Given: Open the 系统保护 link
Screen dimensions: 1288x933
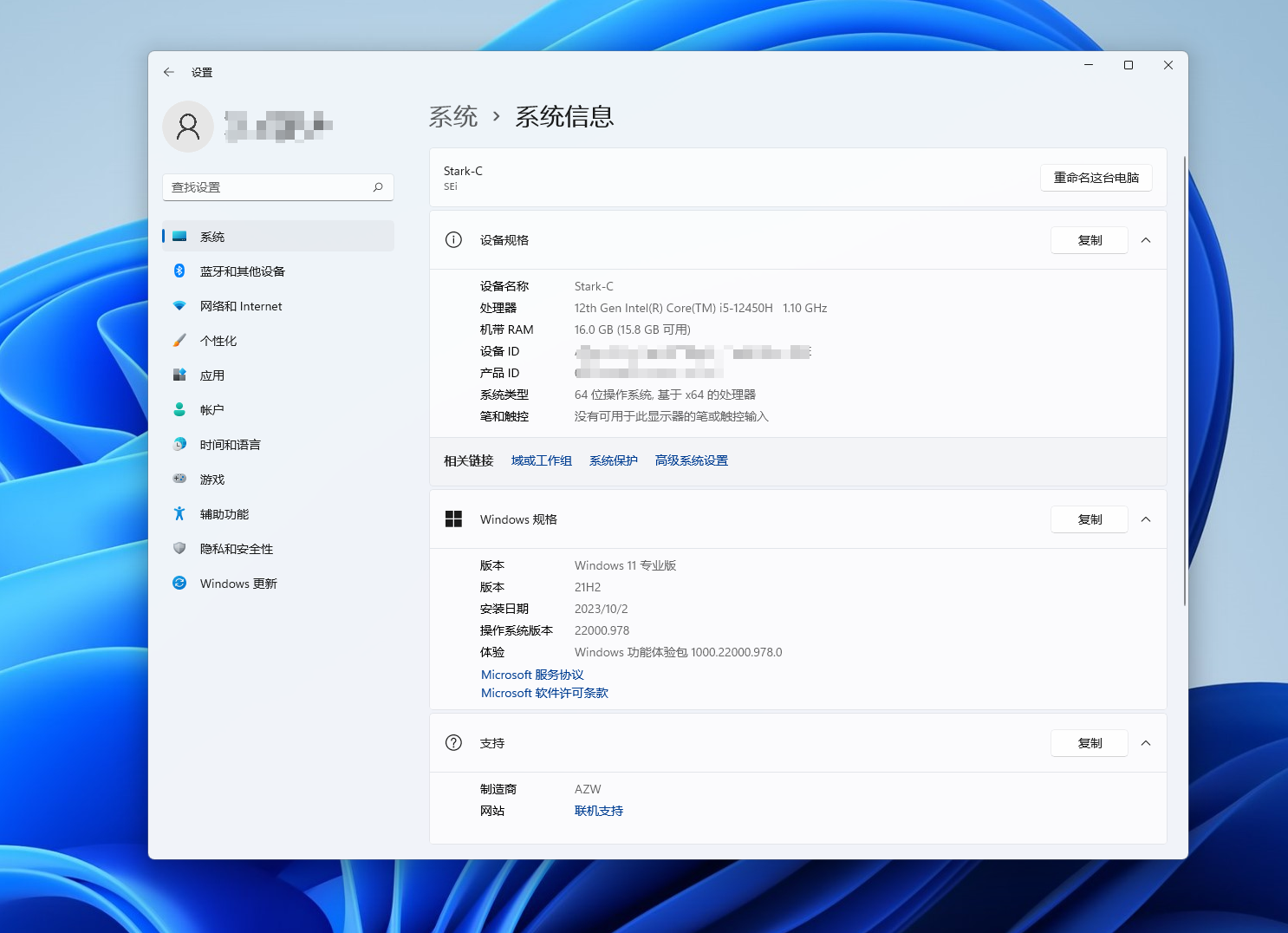Looking at the screenshot, I should coord(614,460).
